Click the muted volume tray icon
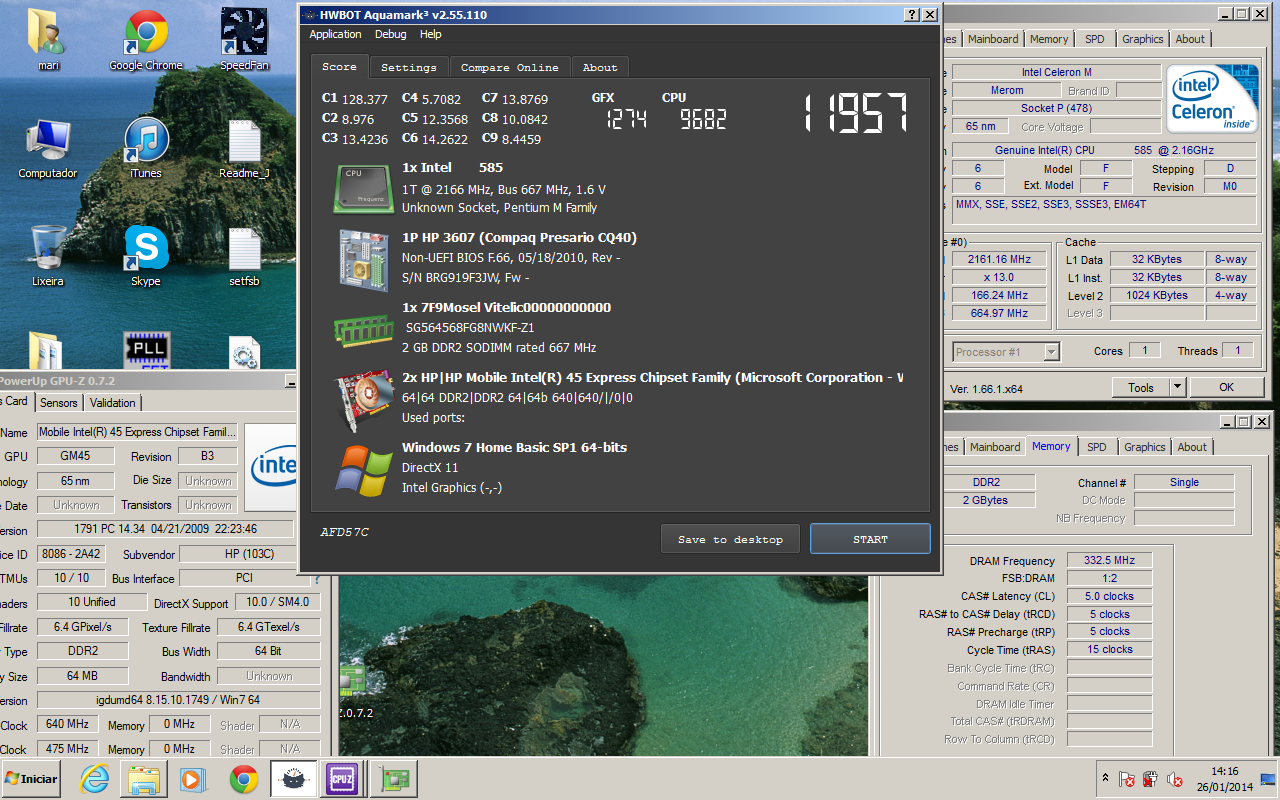1280x800 pixels. coord(1174,779)
